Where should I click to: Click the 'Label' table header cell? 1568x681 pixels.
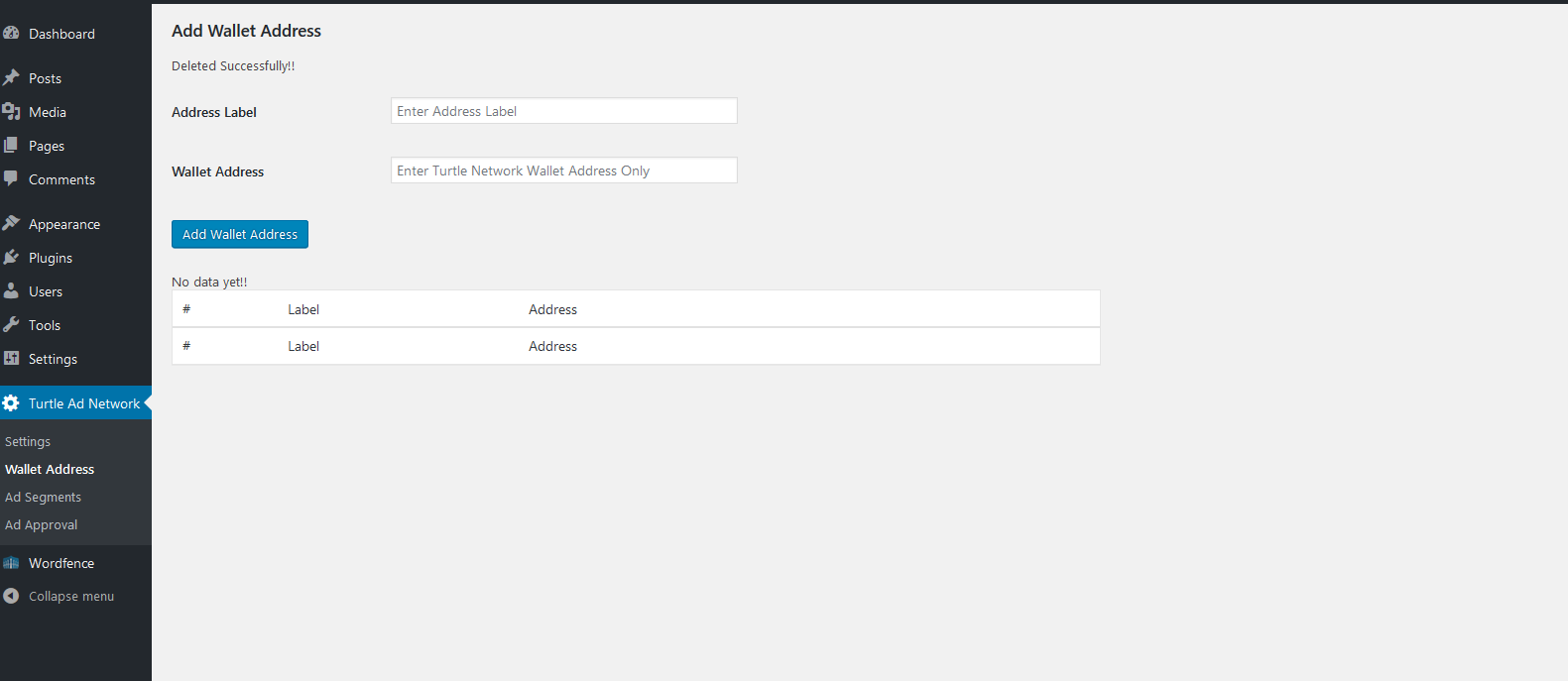(303, 309)
